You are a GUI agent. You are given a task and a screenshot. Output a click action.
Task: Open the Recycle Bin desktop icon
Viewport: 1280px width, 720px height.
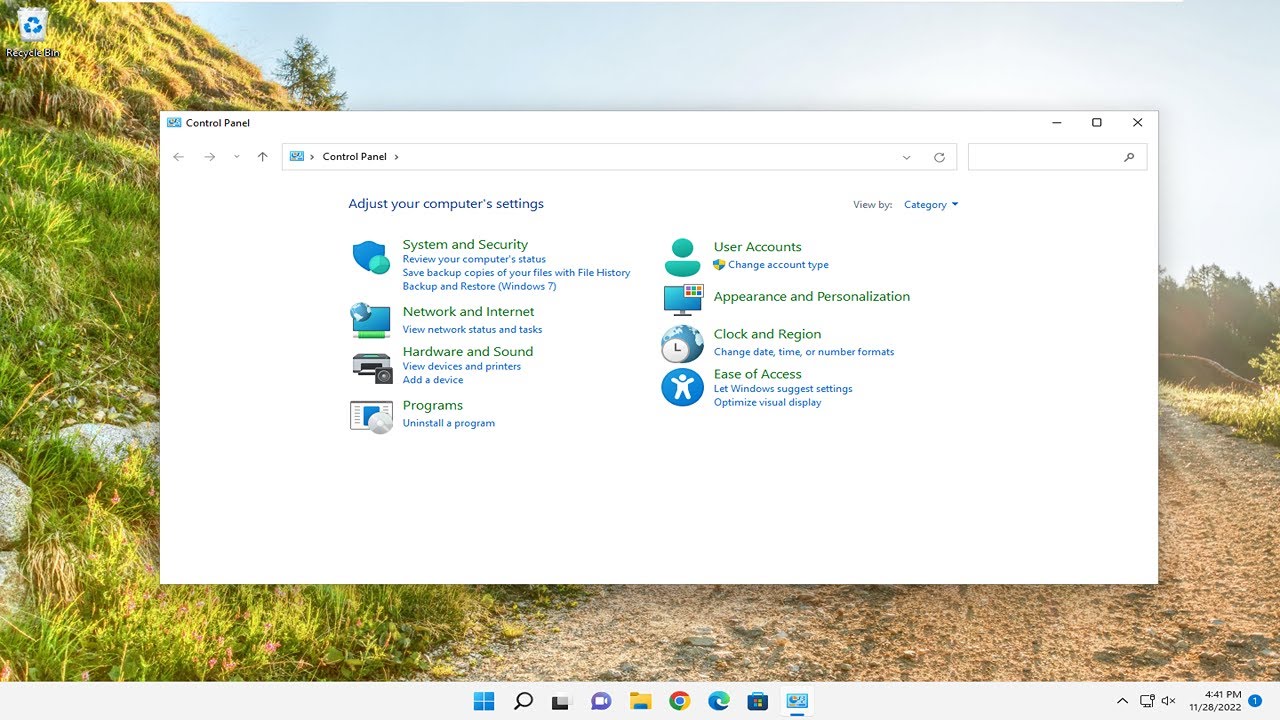click(x=33, y=33)
